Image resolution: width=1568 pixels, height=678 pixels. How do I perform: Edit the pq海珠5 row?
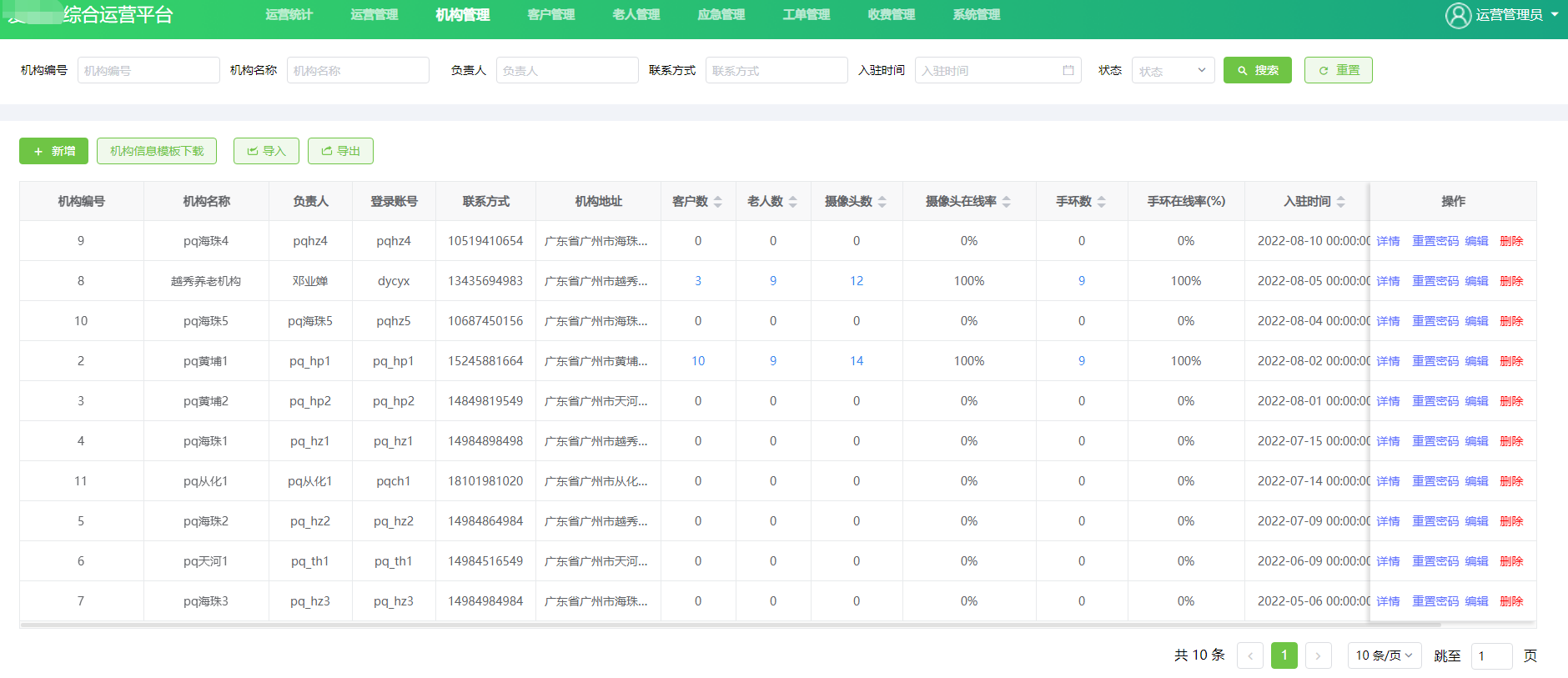[1476, 321]
